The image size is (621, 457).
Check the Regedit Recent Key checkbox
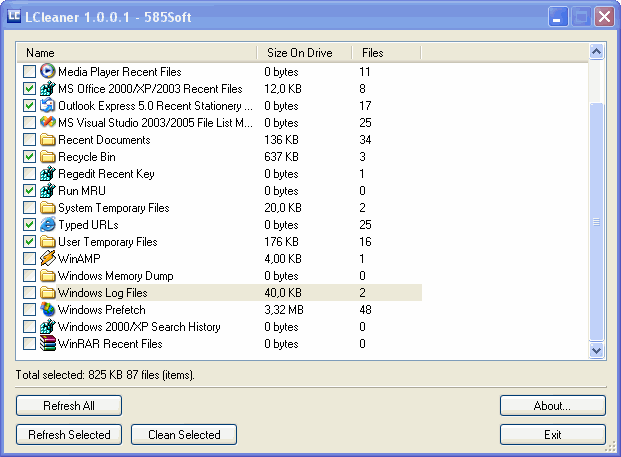[x=29, y=174]
